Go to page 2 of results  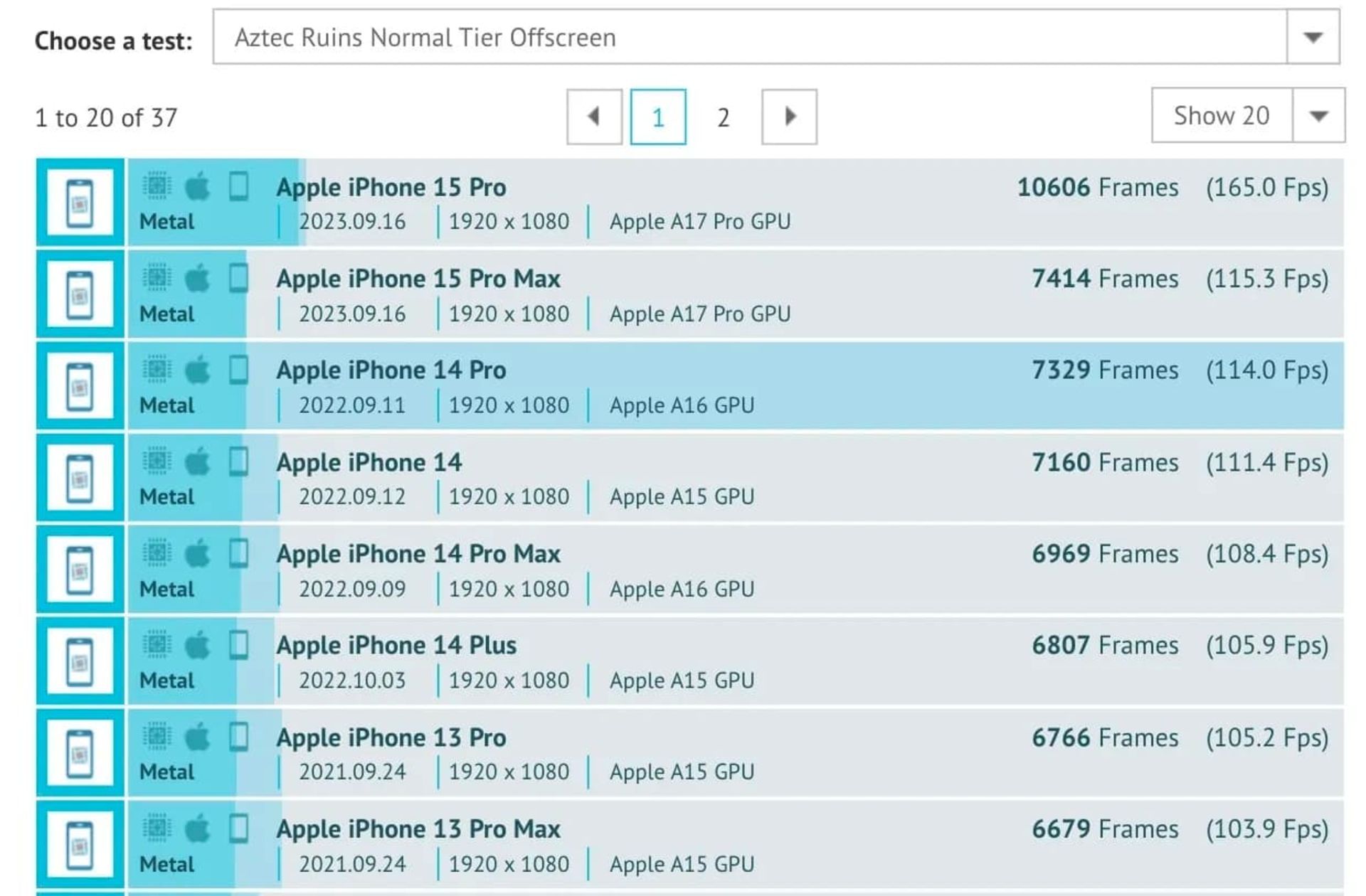point(723,117)
